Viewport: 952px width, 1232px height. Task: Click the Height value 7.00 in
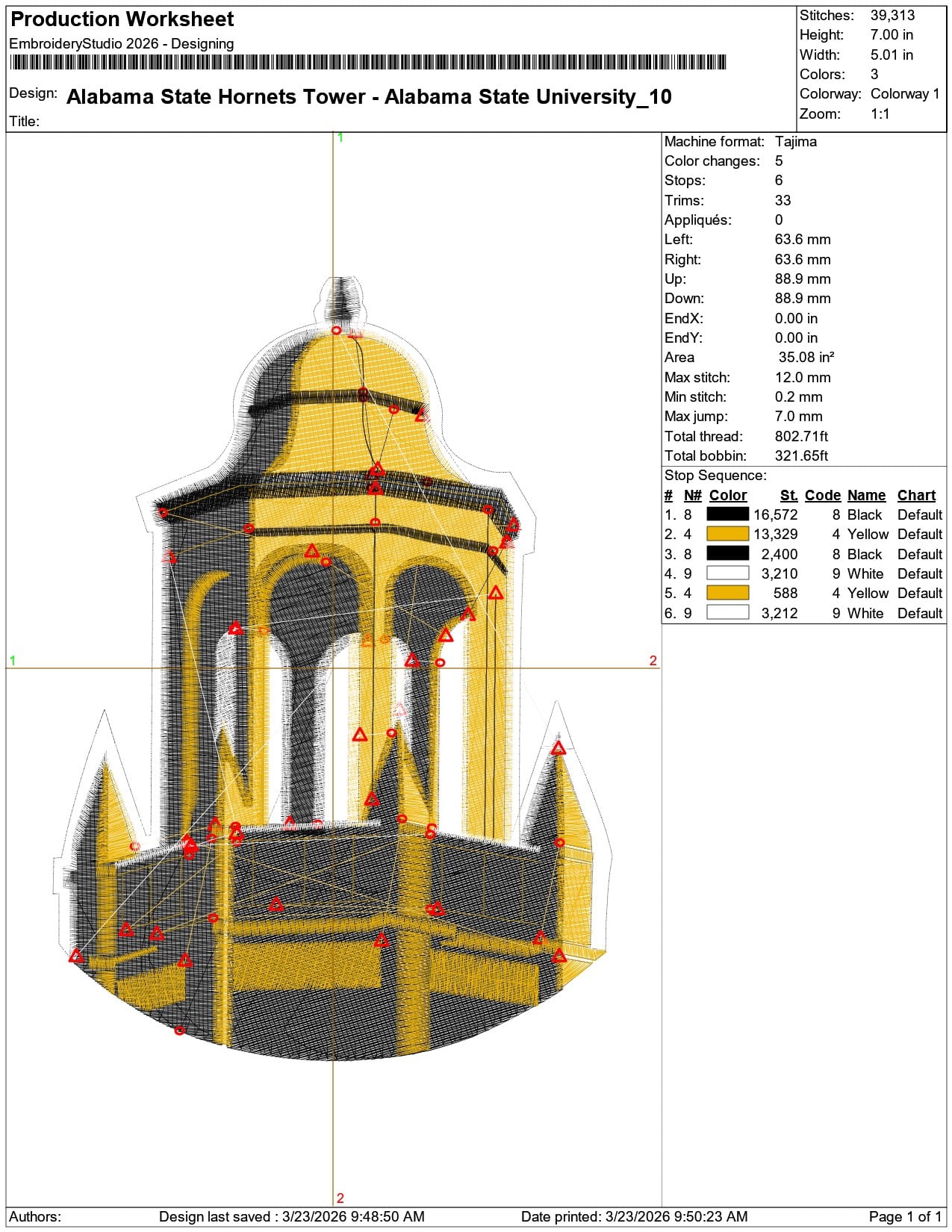click(x=892, y=35)
